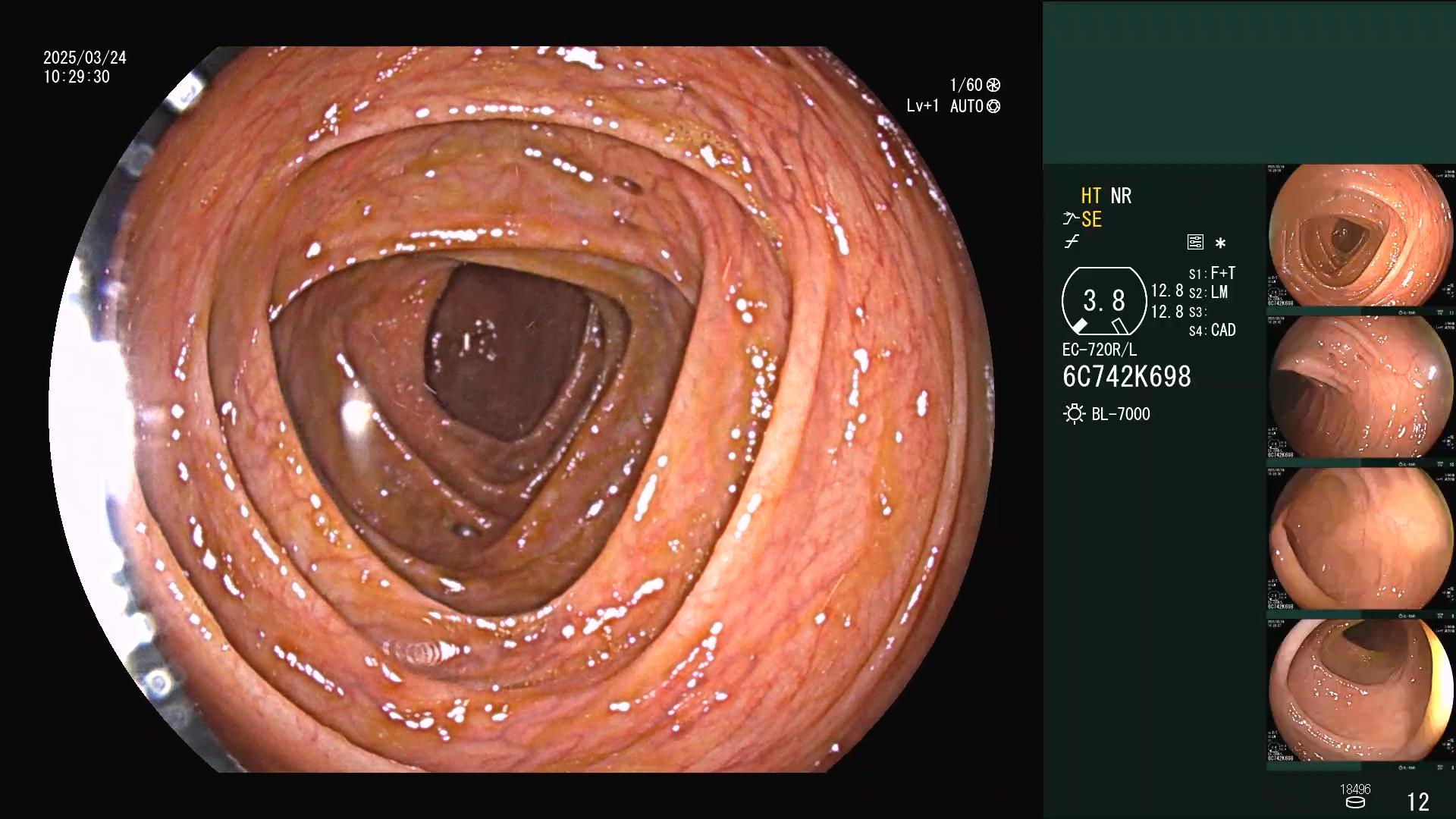The height and width of the screenshot is (819, 1456).
Task: Click the upper 12.8 diameter value
Action: pyautogui.click(x=1167, y=290)
